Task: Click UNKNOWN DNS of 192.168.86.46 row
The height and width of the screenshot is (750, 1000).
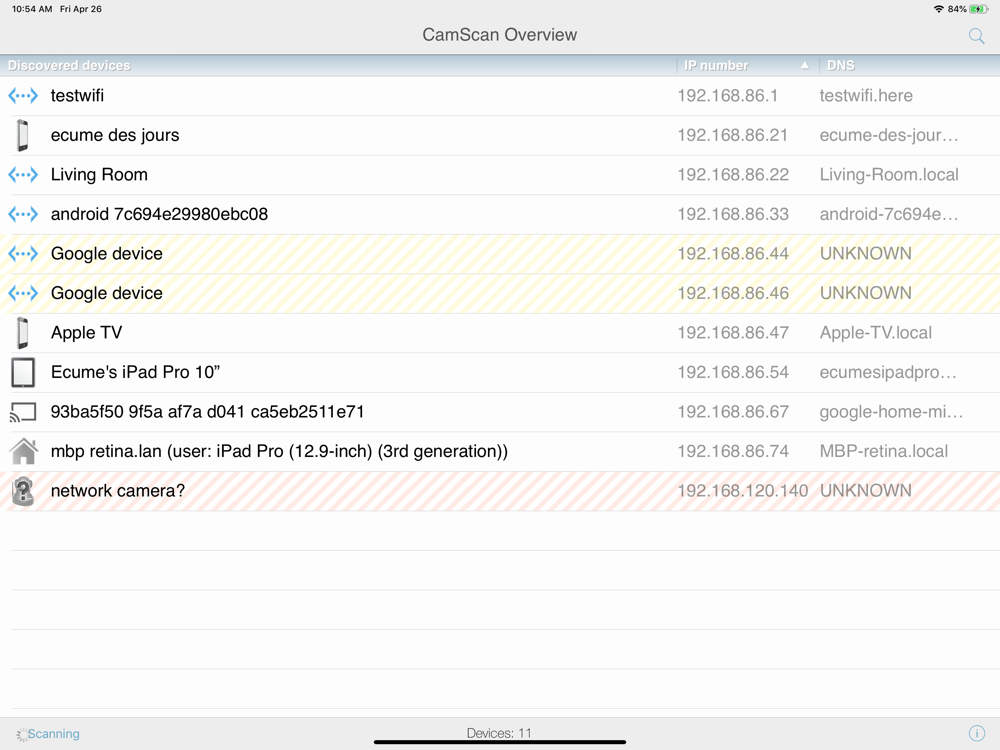Action: click(x=865, y=293)
